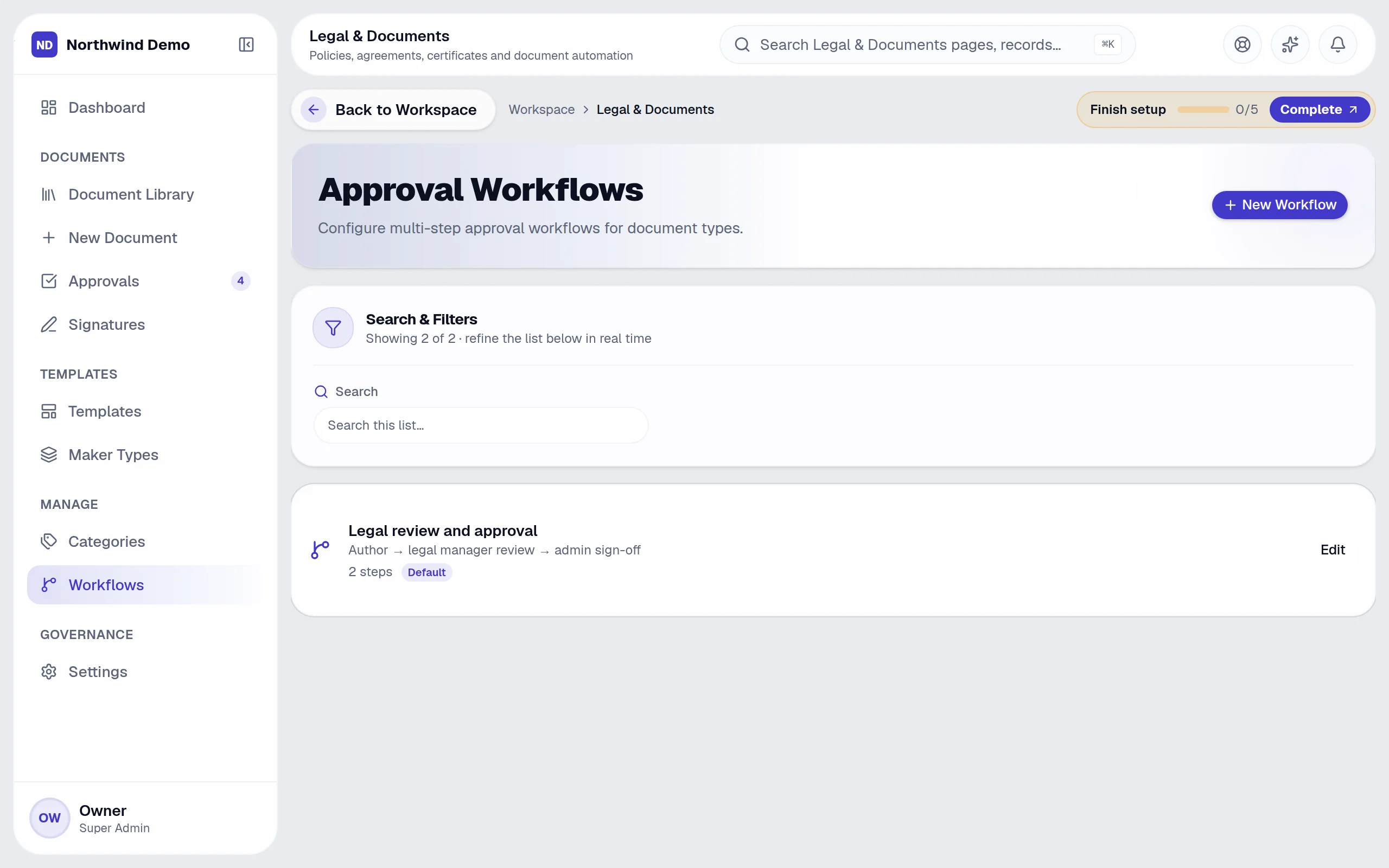Open Maker Types
The height and width of the screenshot is (868, 1389).
coord(145,455)
